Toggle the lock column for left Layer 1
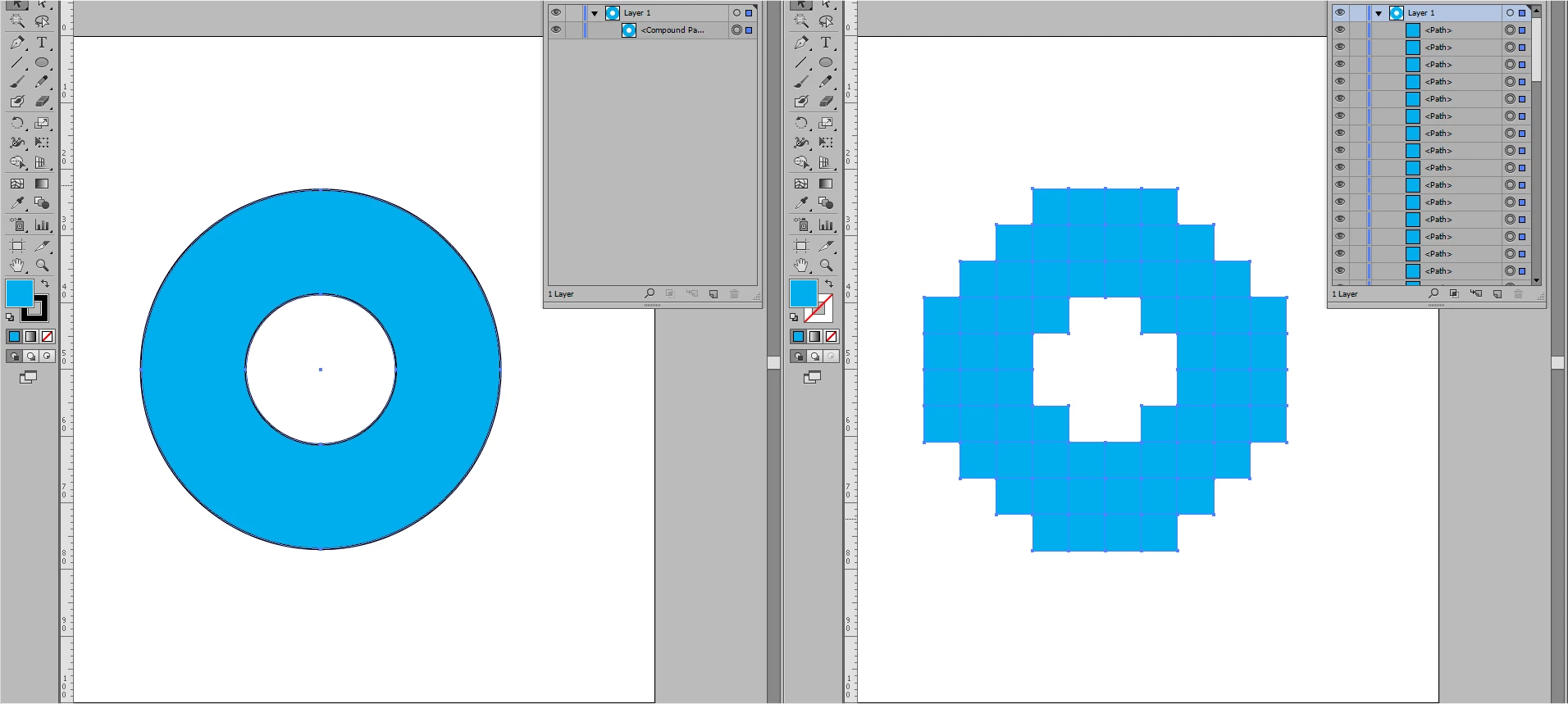Image resolution: width=1568 pixels, height=704 pixels. [x=573, y=12]
